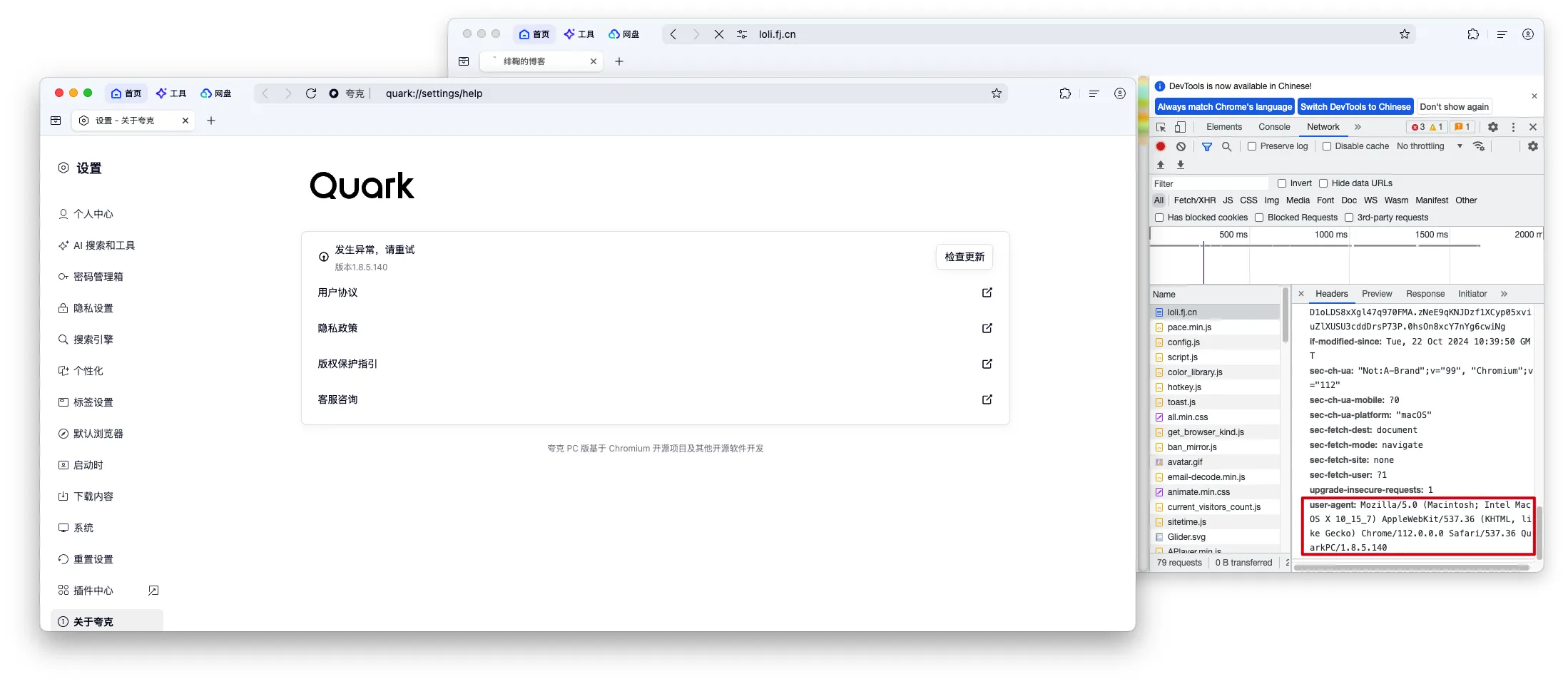
Task: Import HAR file with upload arrow icon
Action: click(x=1161, y=165)
